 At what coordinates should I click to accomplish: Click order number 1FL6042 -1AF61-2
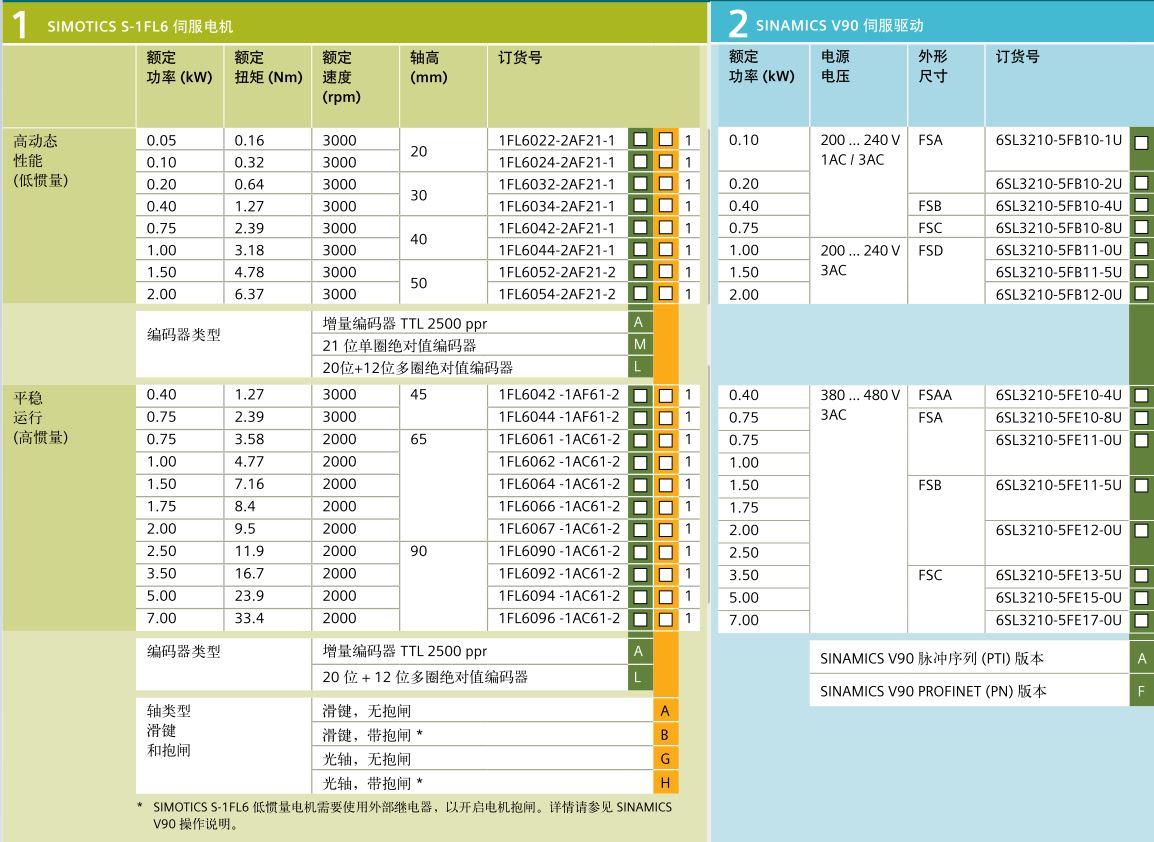(559, 395)
